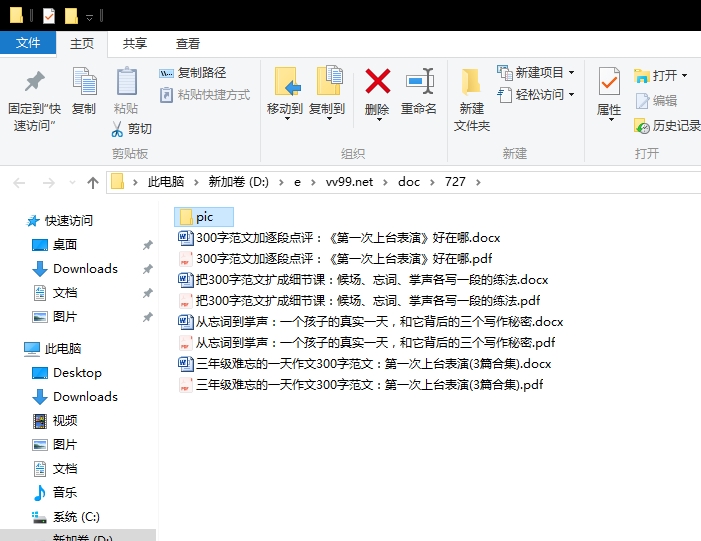
Task: Select 300字范文加逐段点评 docx file
Action: click(x=339, y=237)
